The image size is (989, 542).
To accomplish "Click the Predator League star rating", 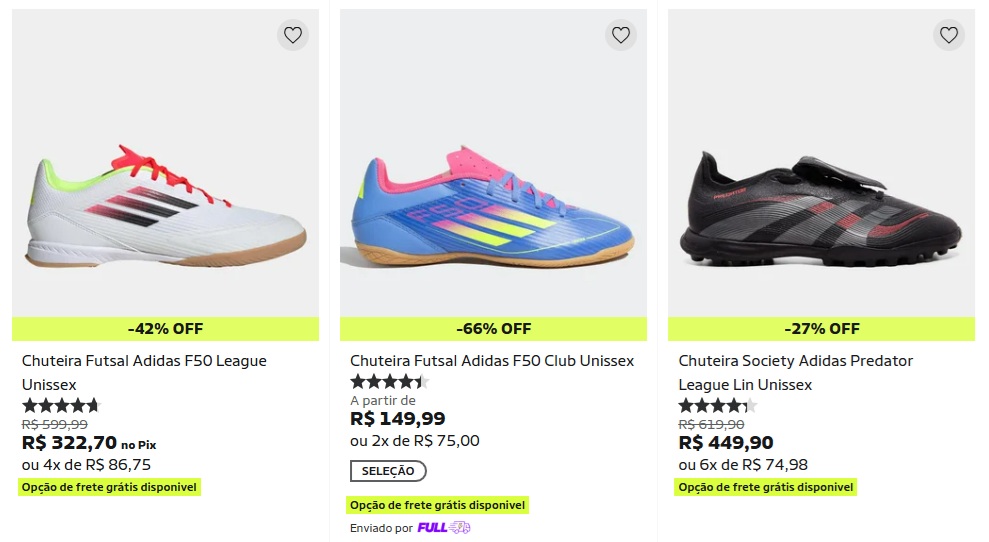I will tap(717, 406).
